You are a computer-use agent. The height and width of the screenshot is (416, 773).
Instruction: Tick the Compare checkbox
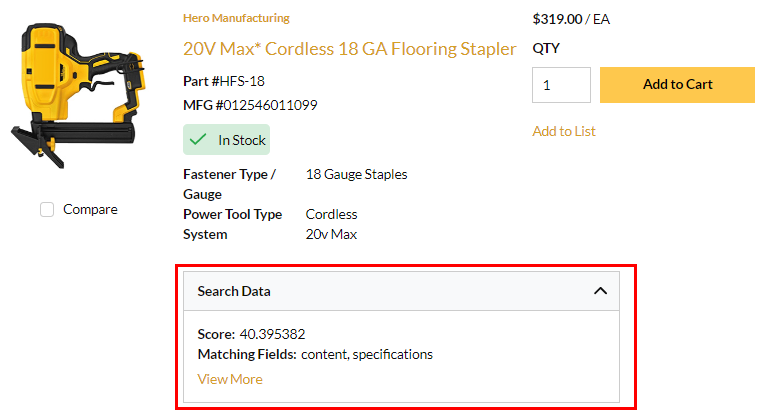tap(47, 209)
